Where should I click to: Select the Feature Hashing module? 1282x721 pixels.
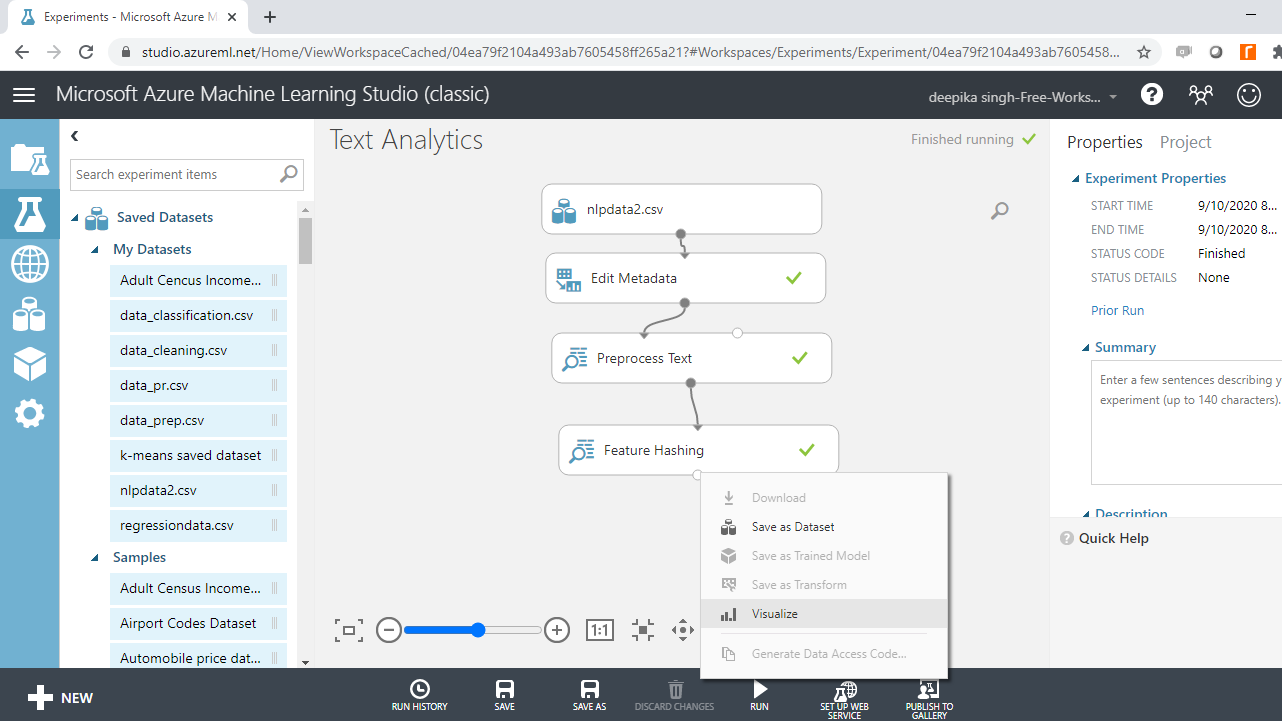click(699, 450)
